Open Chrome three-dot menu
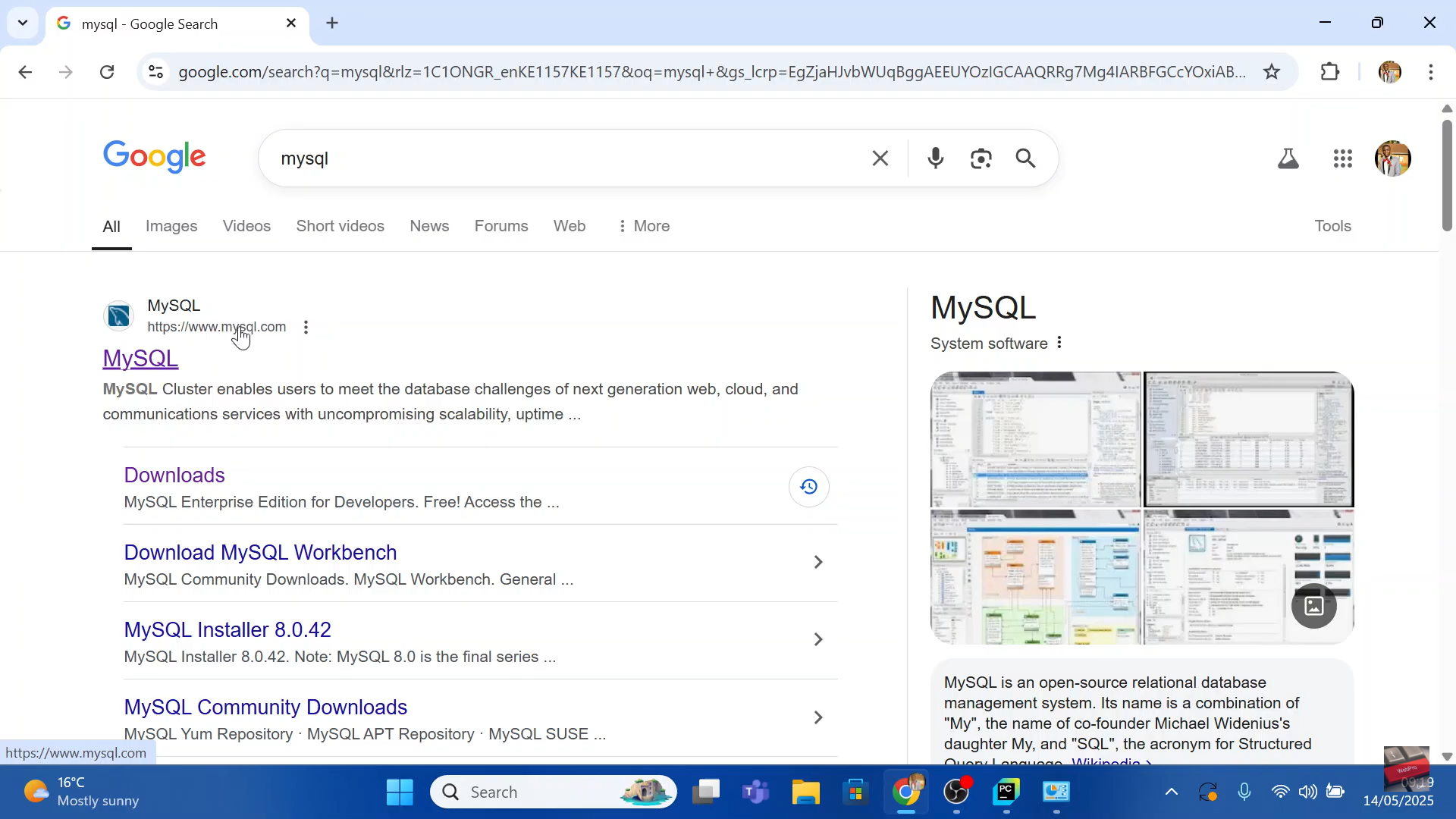This screenshot has height=819, width=1456. click(x=1431, y=72)
